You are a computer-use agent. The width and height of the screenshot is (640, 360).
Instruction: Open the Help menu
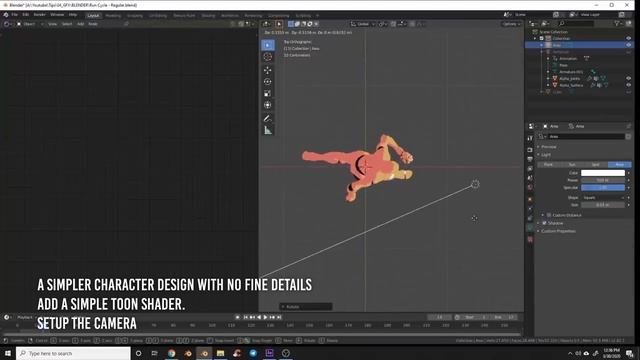point(73,15)
